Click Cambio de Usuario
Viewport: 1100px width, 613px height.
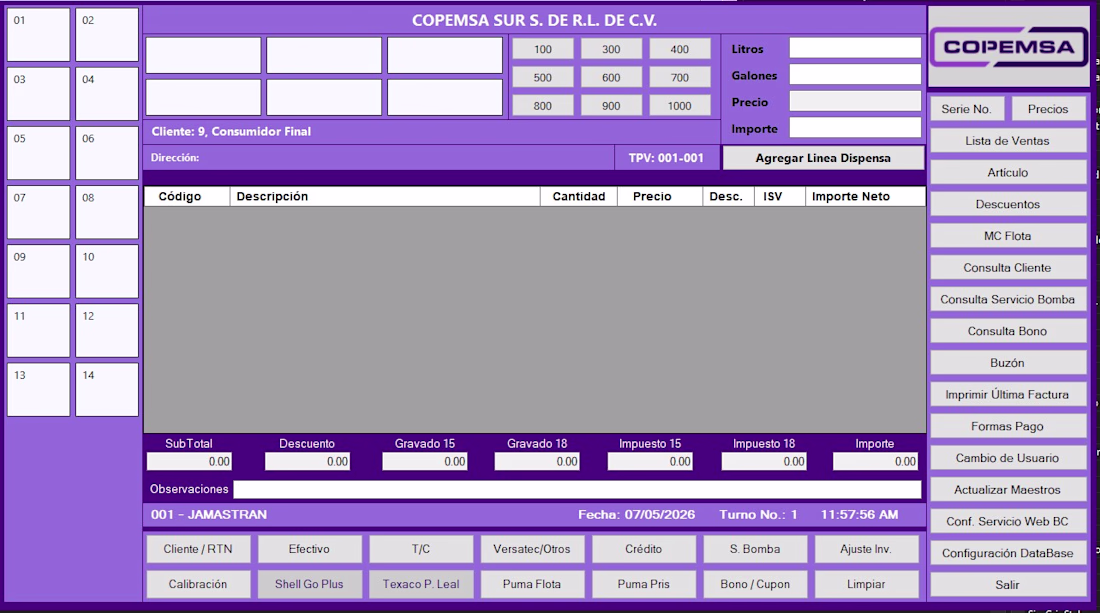pos(1007,458)
